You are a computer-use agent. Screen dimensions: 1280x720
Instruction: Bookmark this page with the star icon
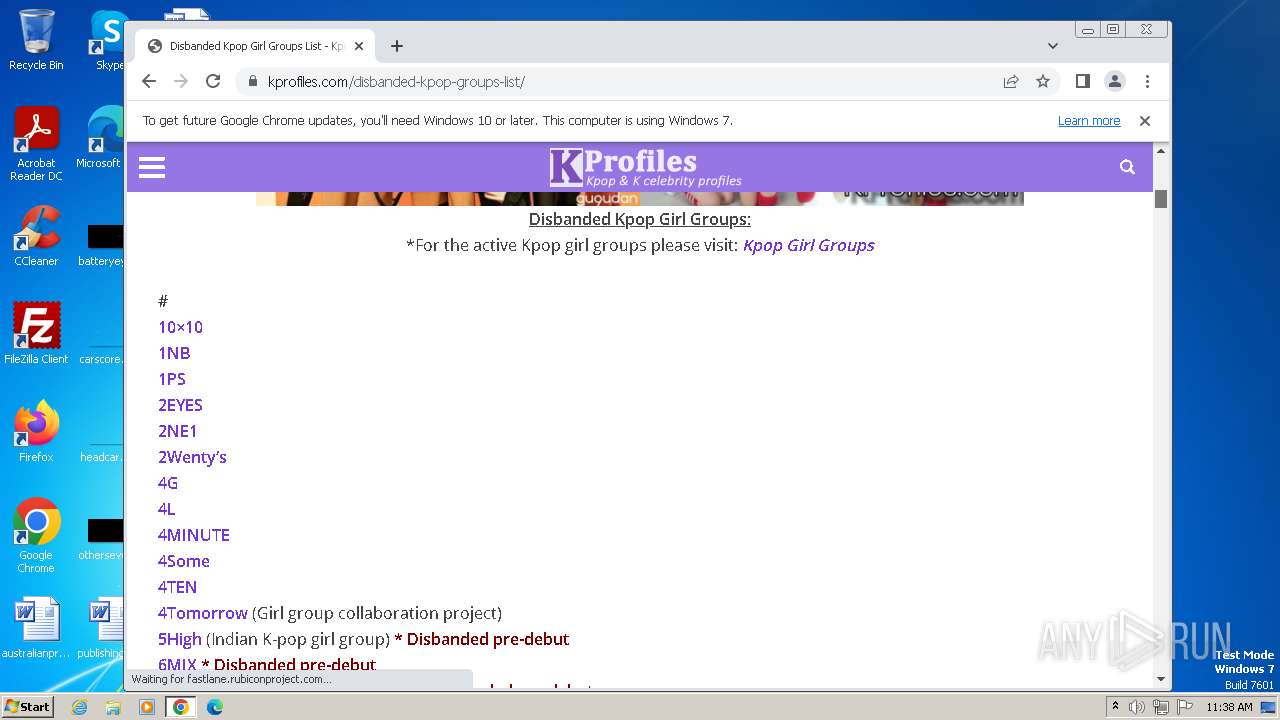[1043, 81]
